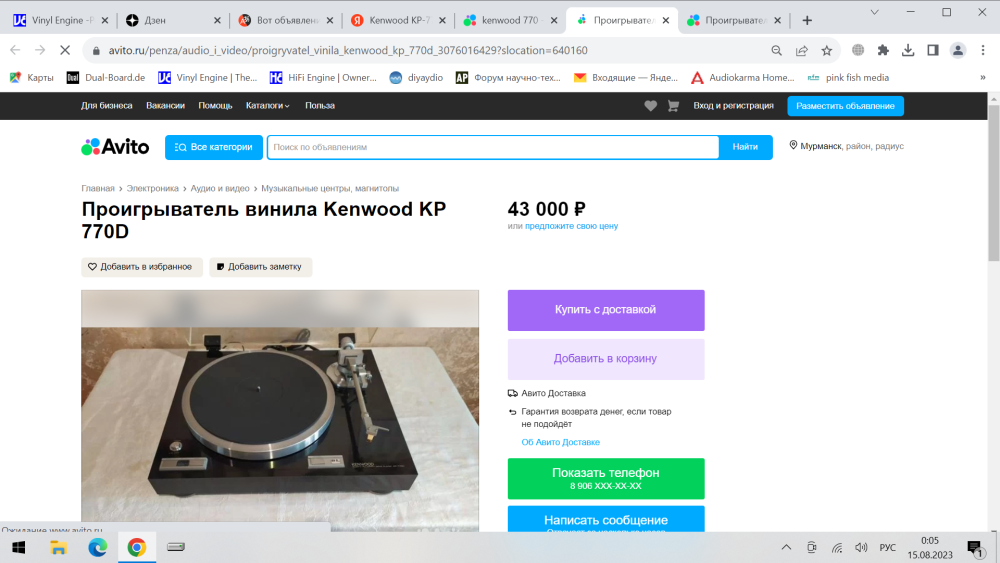Open the shopping cart icon

(x=673, y=106)
